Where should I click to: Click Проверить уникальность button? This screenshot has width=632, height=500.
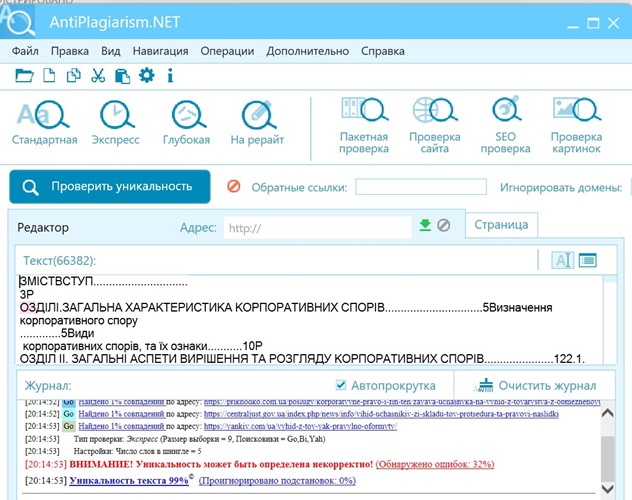(x=110, y=187)
